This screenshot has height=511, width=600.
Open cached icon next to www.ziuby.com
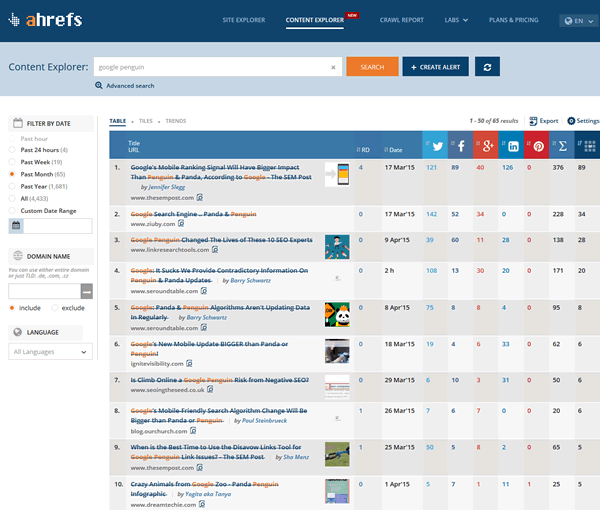181,224
